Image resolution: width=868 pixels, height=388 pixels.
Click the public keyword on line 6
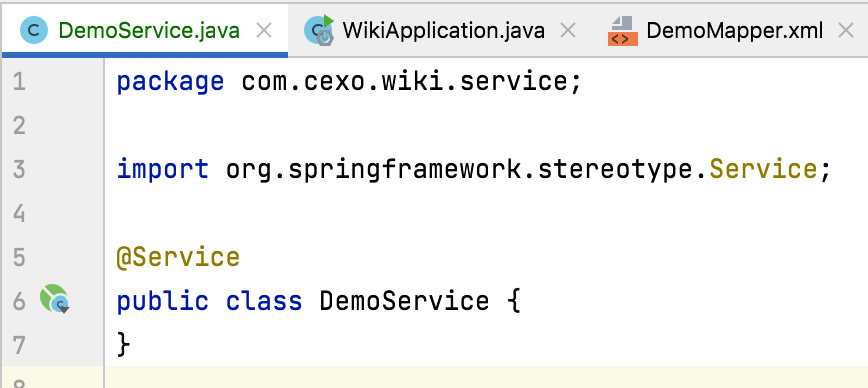162,301
